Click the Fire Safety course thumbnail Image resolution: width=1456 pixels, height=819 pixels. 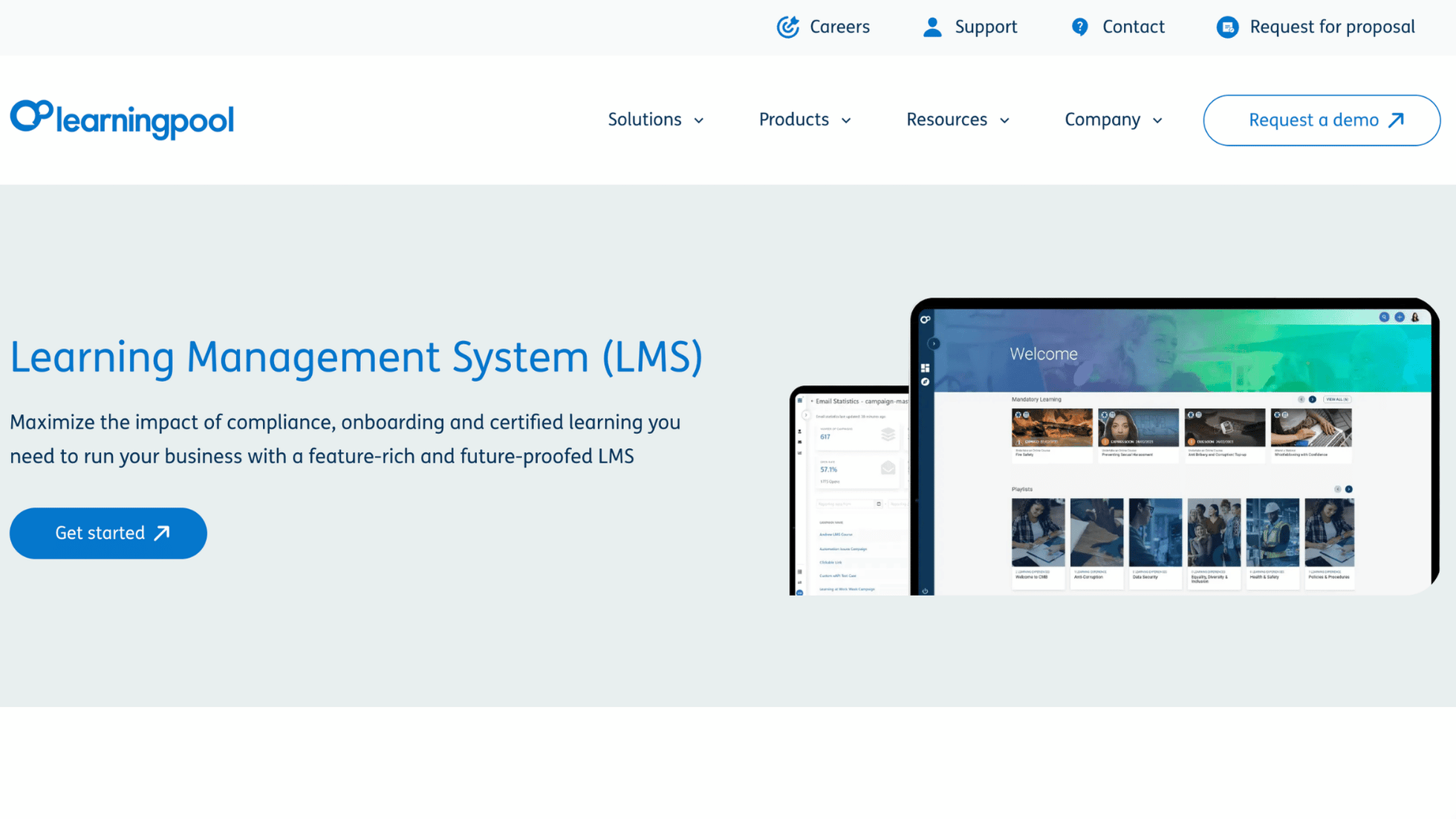point(1052,427)
